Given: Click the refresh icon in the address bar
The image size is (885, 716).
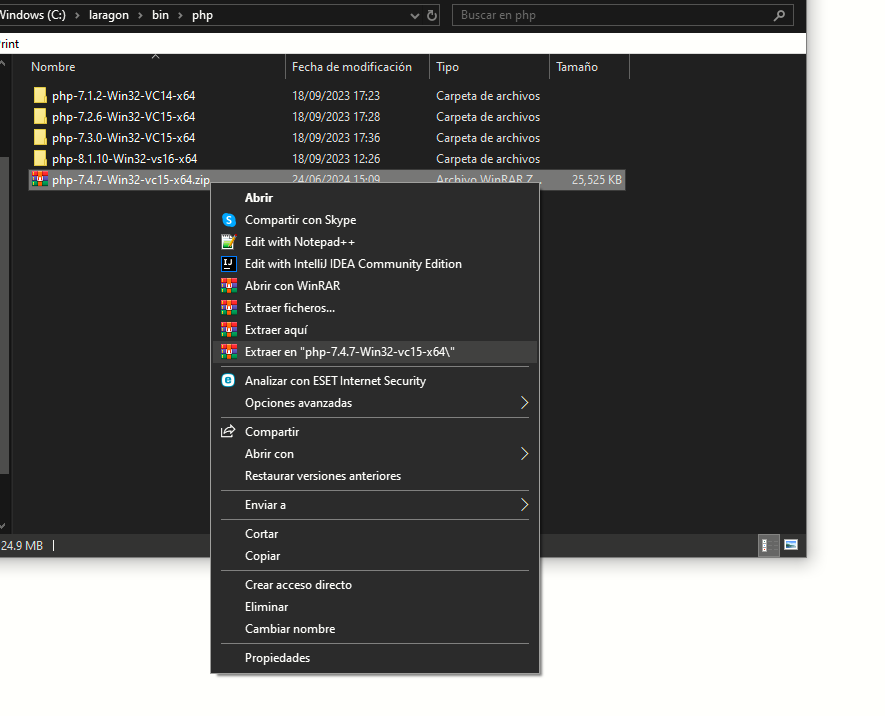Looking at the screenshot, I should [x=430, y=15].
